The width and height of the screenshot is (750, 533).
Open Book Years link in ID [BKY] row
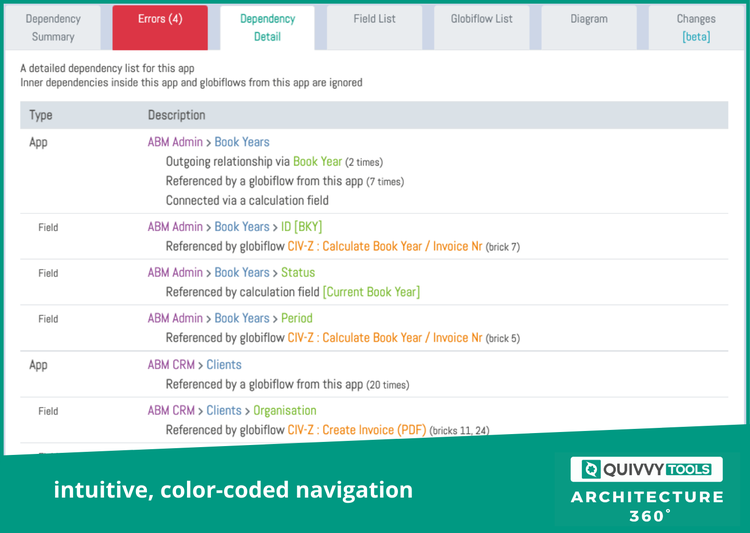242,227
